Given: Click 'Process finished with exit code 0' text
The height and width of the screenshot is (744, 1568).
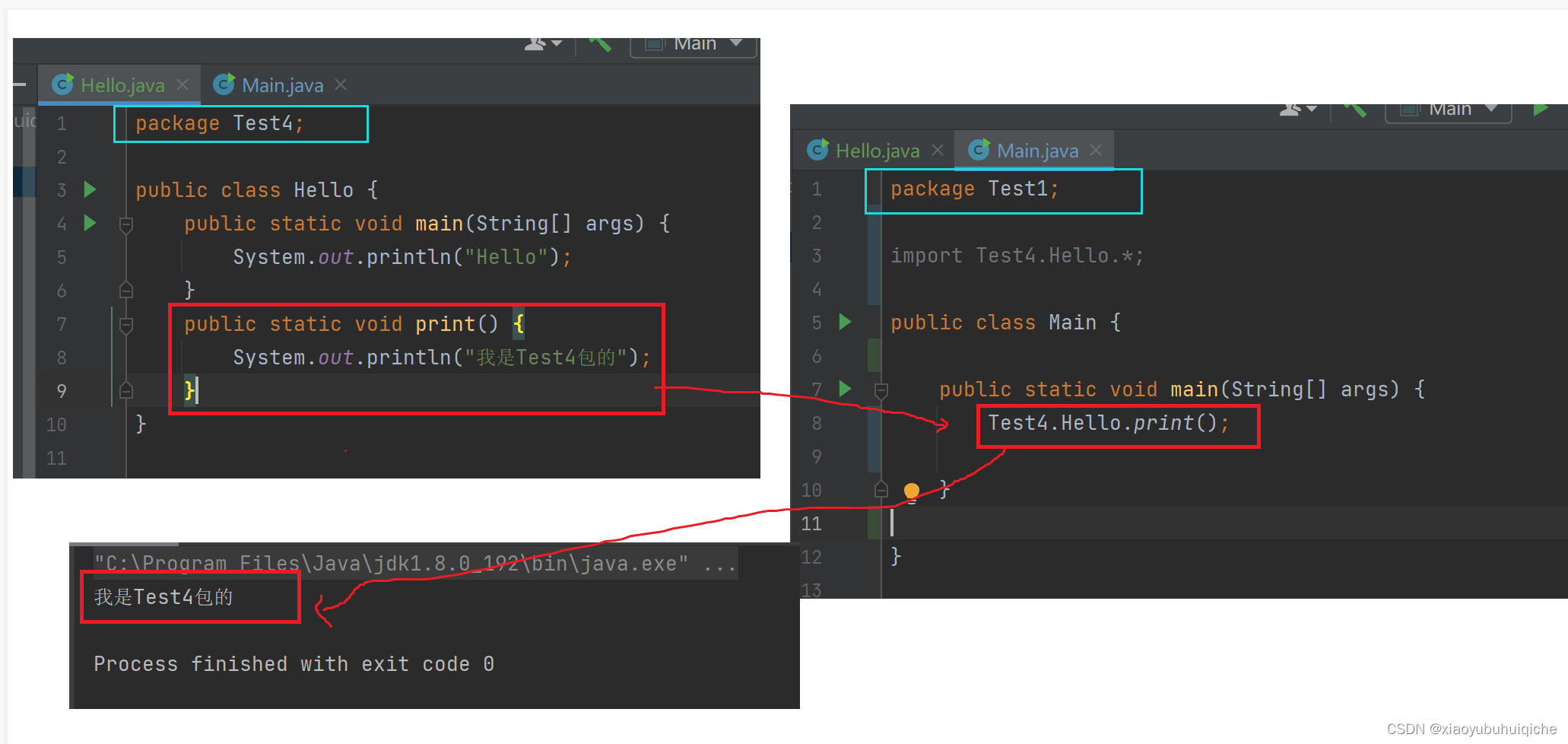Looking at the screenshot, I should click(x=294, y=664).
